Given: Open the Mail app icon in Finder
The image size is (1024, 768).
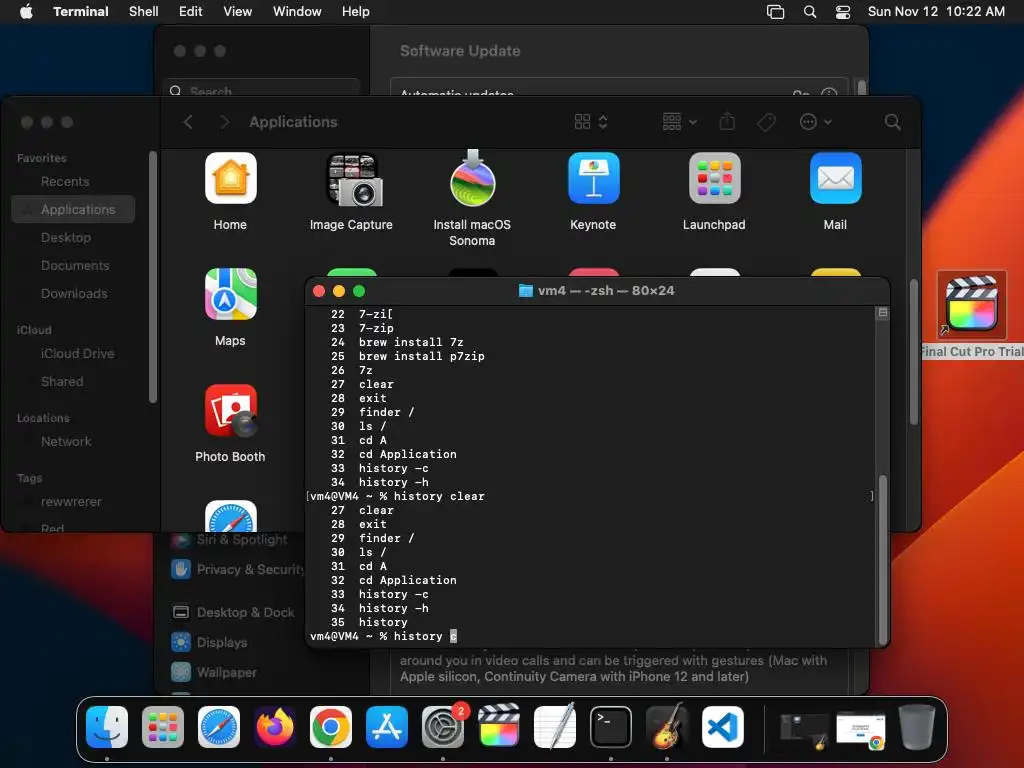Looking at the screenshot, I should click(x=835, y=178).
